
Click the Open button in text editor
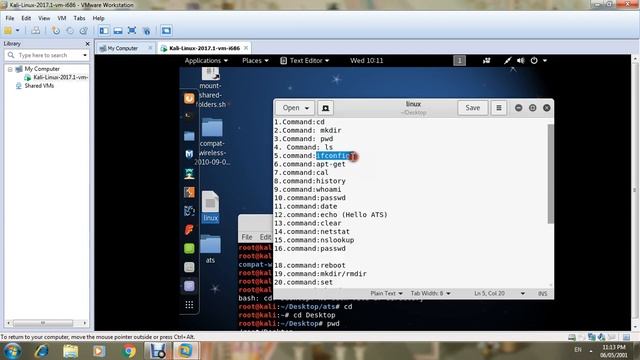click(x=296, y=108)
